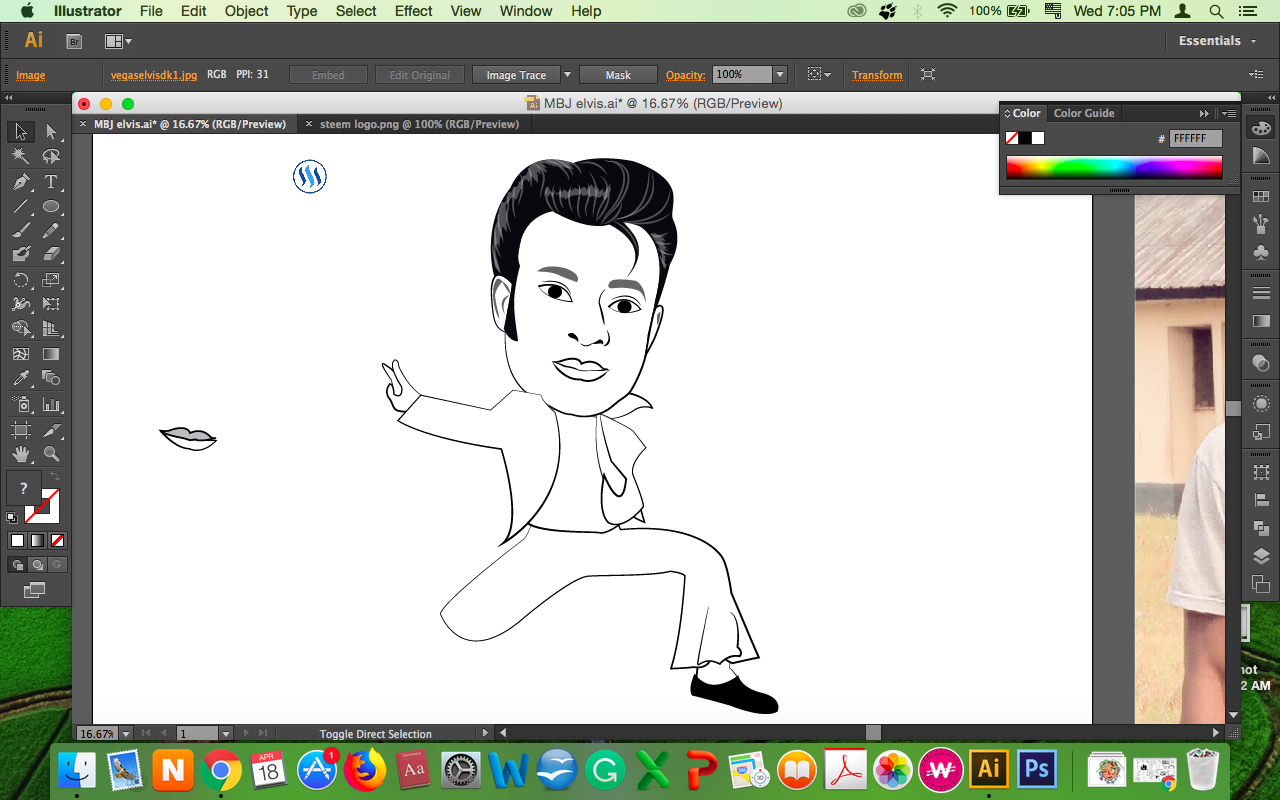Image resolution: width=1280 pixels, height=800 pixels.
Task: Set paint mode to Color
Action: coord(17,540)
